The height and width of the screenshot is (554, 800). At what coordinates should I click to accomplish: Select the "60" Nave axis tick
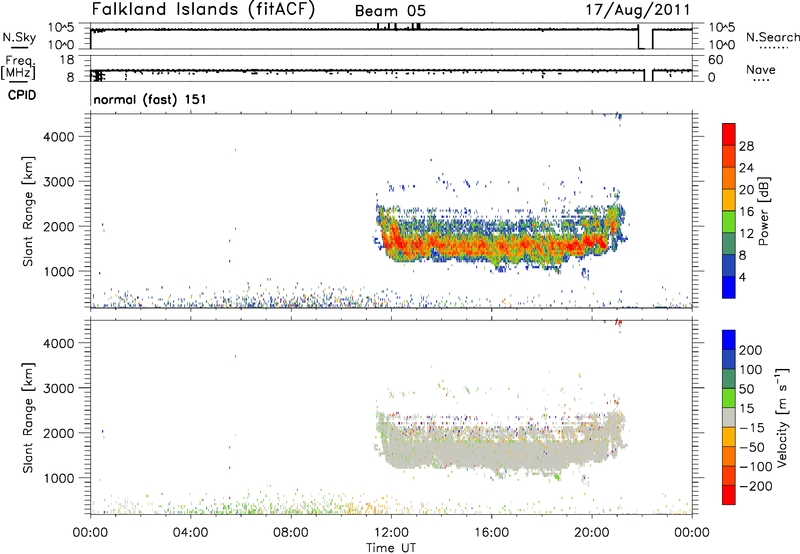(715, 60)
